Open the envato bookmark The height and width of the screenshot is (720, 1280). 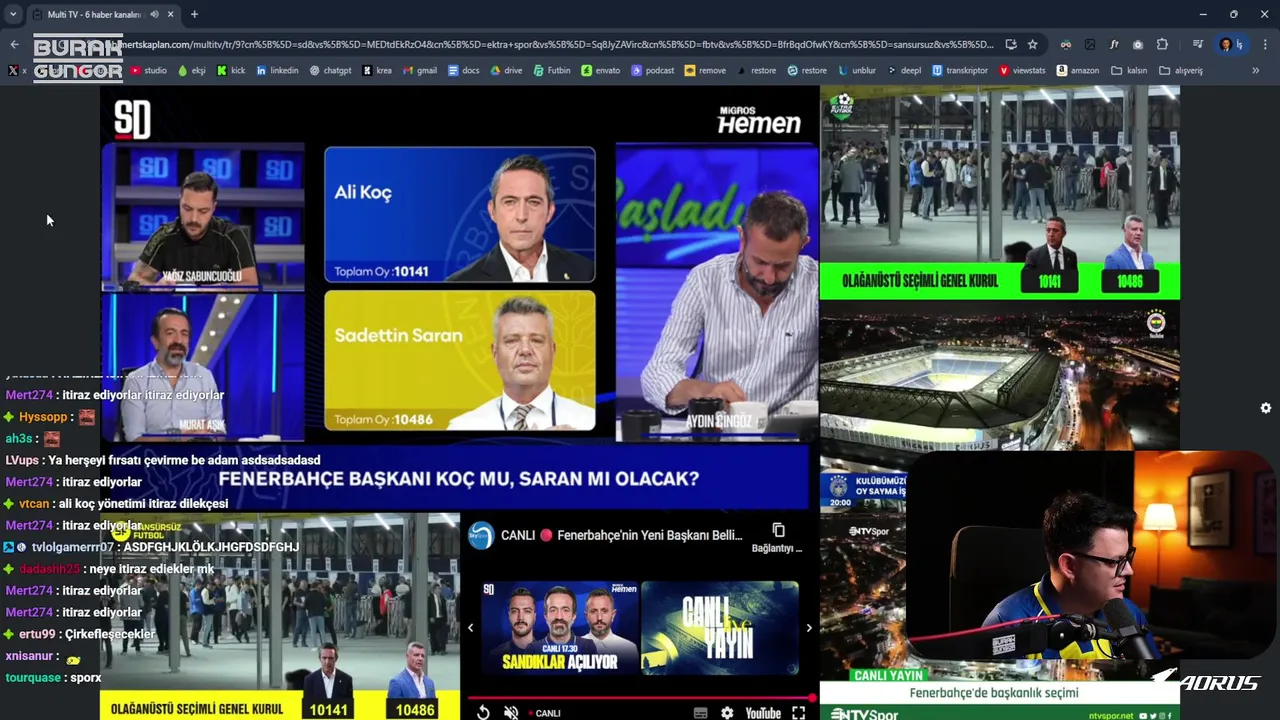(600, 70)
